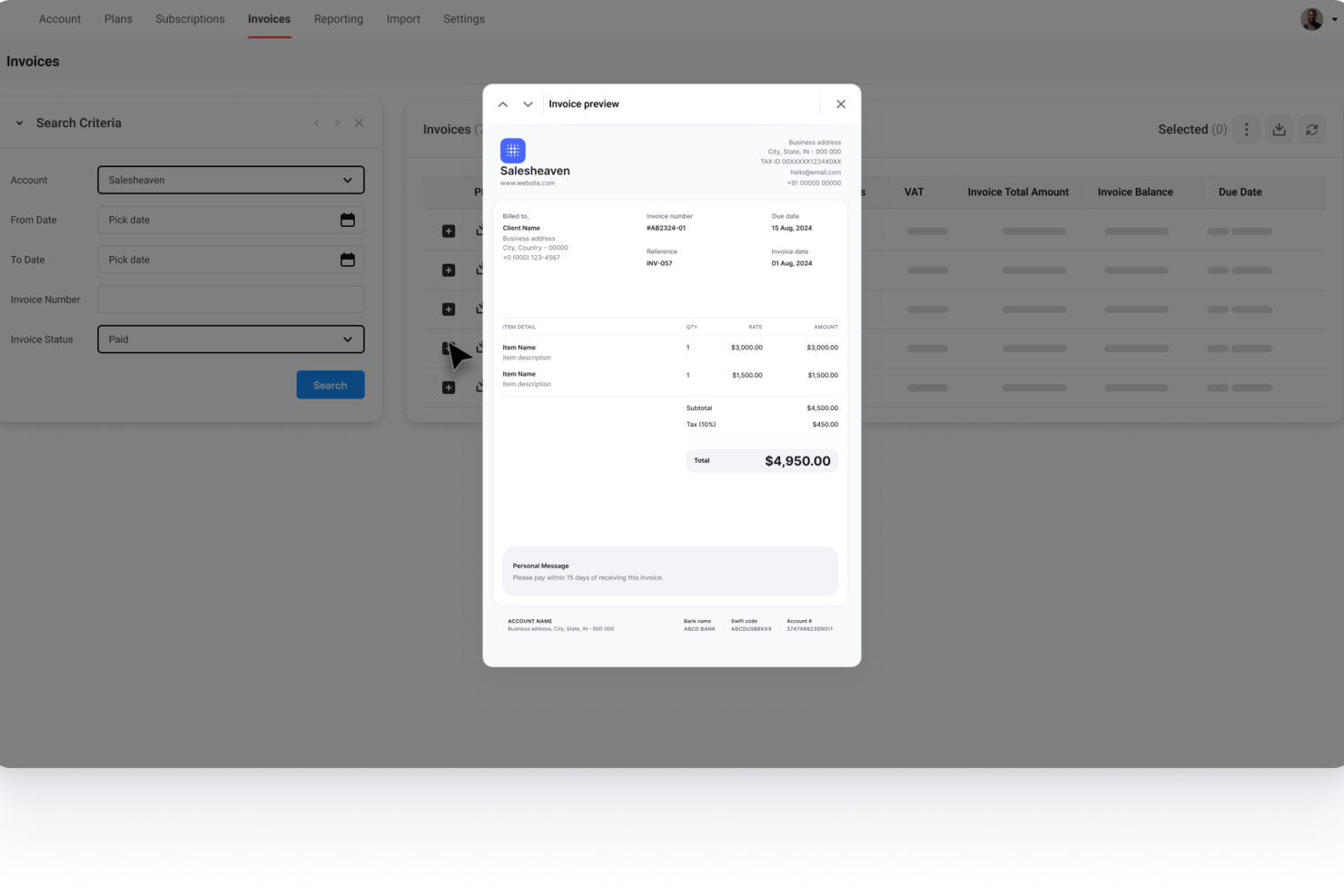
Task: Collapse the Search Criteria section
Action: tap(18, 123)
